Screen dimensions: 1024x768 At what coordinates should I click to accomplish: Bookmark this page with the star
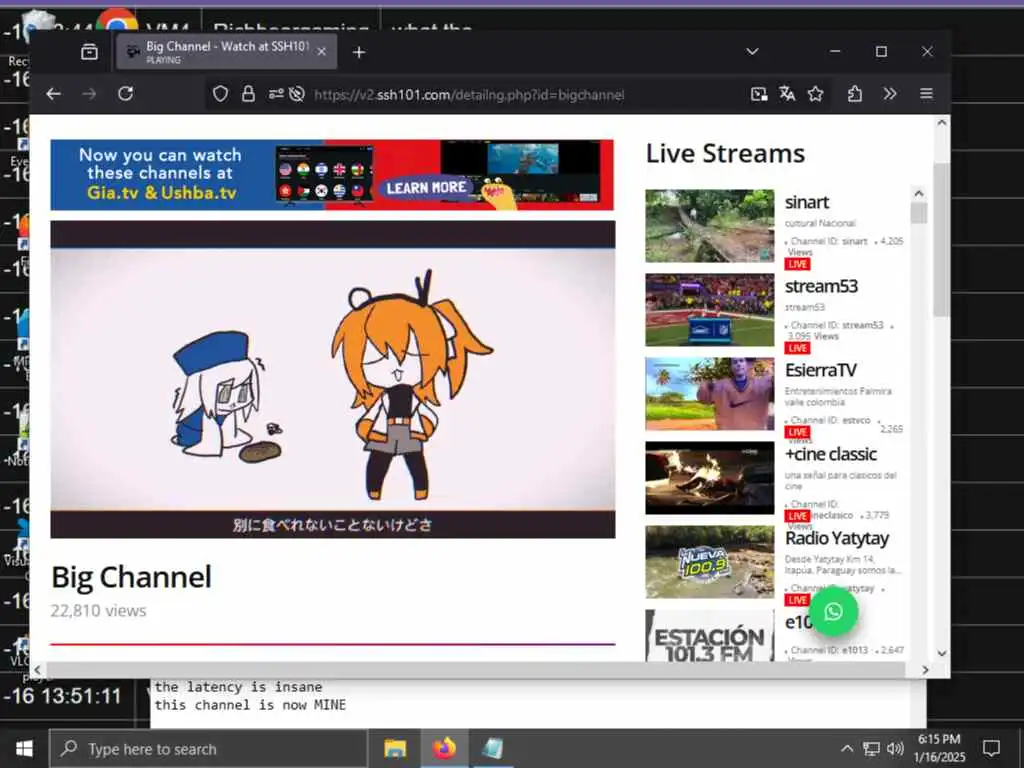pos(816,94)
